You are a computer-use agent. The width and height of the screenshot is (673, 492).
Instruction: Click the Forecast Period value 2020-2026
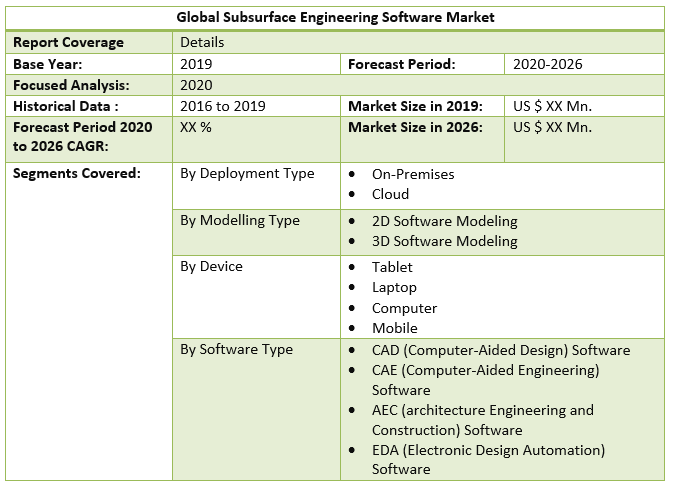point(547,64)
